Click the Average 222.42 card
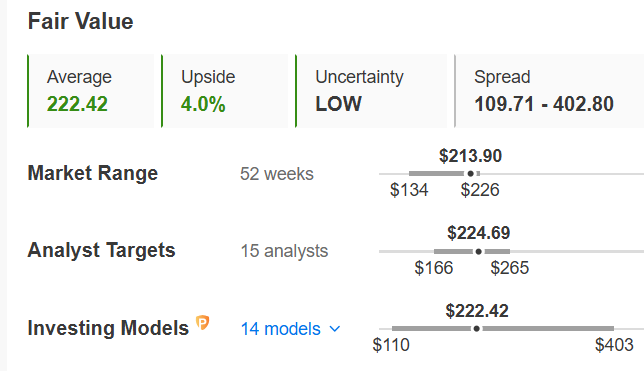644x371 pixels. [91, 91]
